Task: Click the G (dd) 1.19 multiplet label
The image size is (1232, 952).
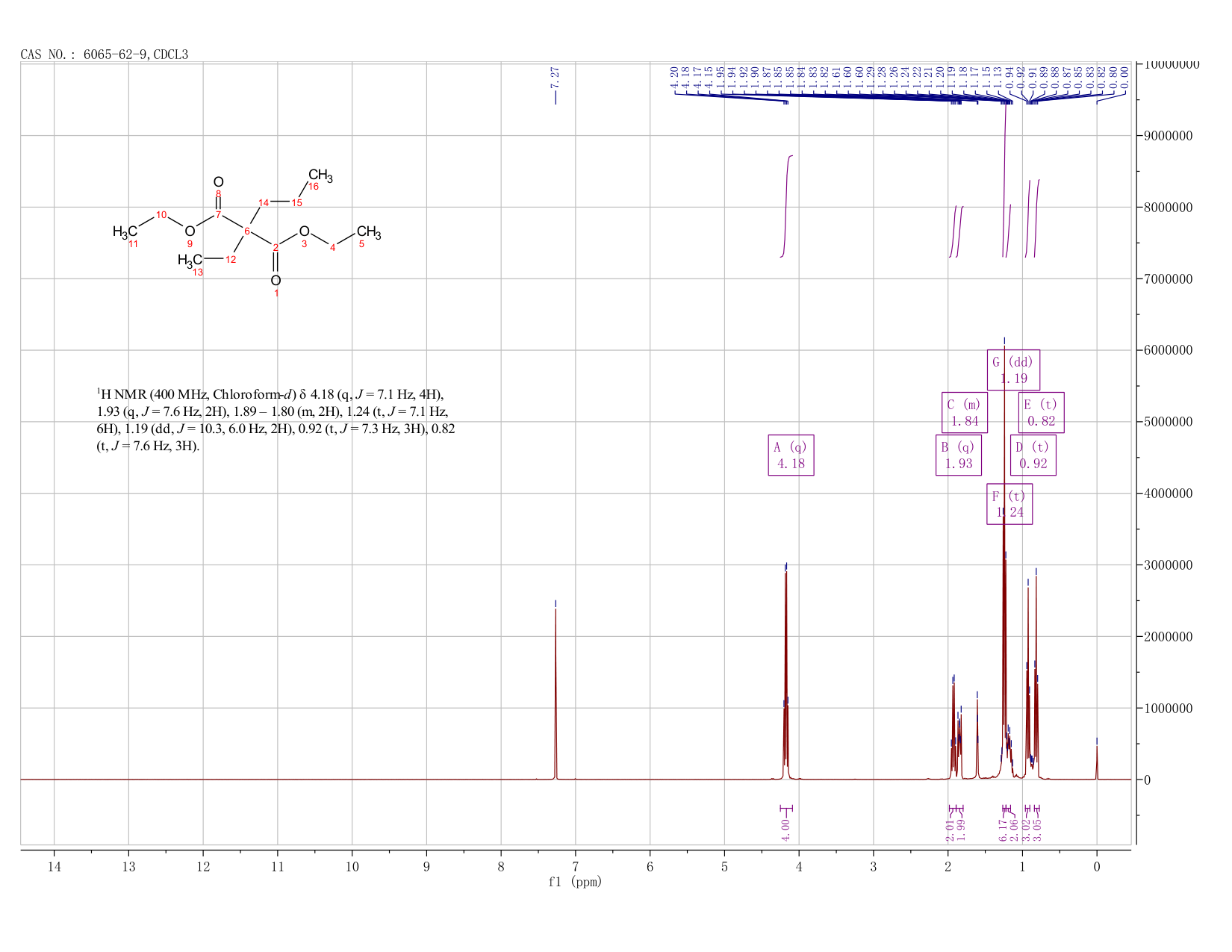Action: tap(1013, 370)
